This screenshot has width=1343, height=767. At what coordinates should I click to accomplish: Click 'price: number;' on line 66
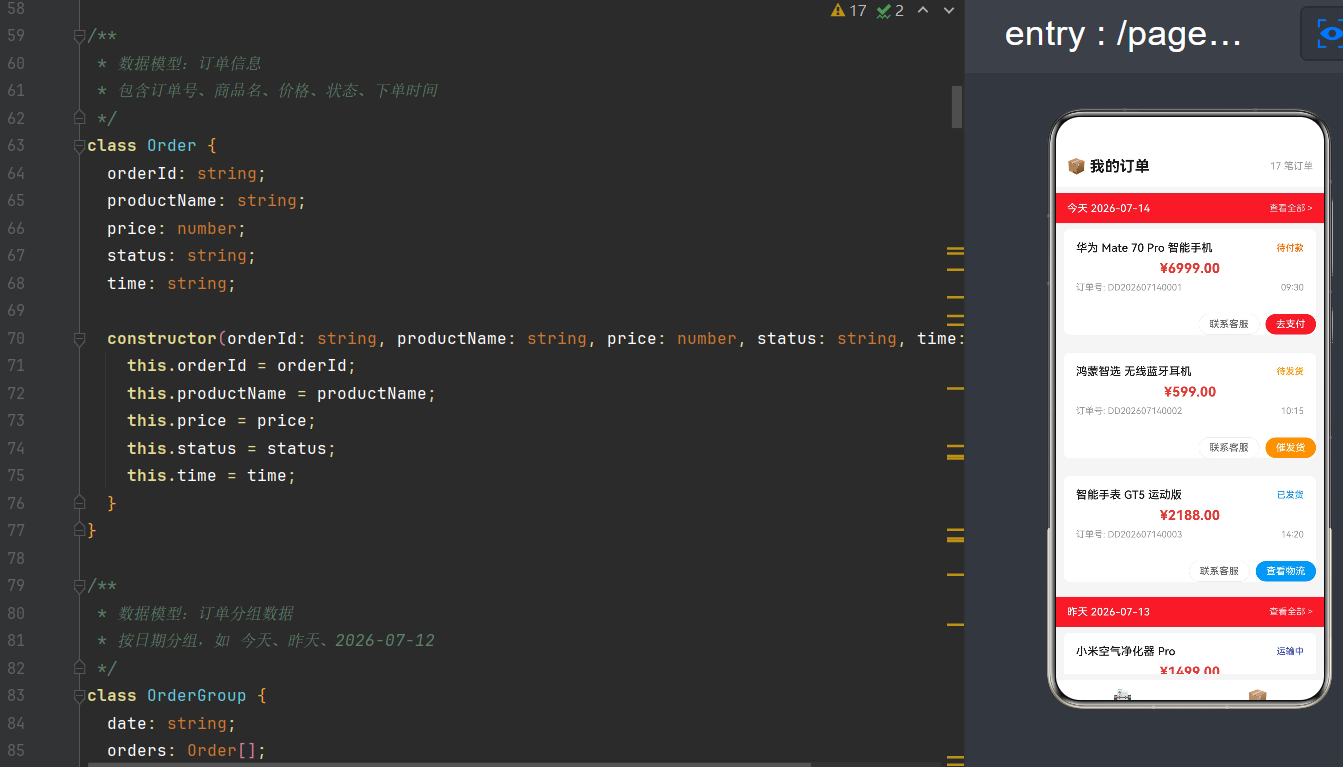pyautogui.click(x=177, y=229)
